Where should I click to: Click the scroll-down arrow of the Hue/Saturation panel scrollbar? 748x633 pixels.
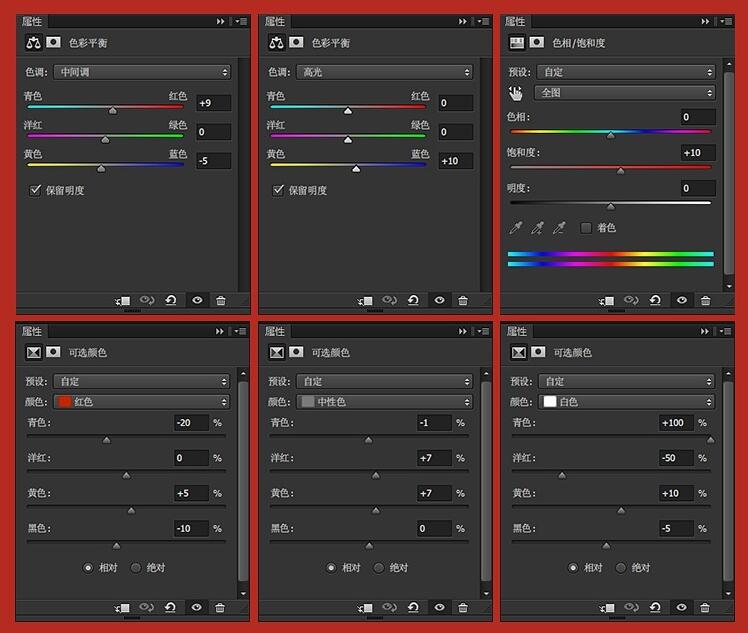(x=728, y=286)
